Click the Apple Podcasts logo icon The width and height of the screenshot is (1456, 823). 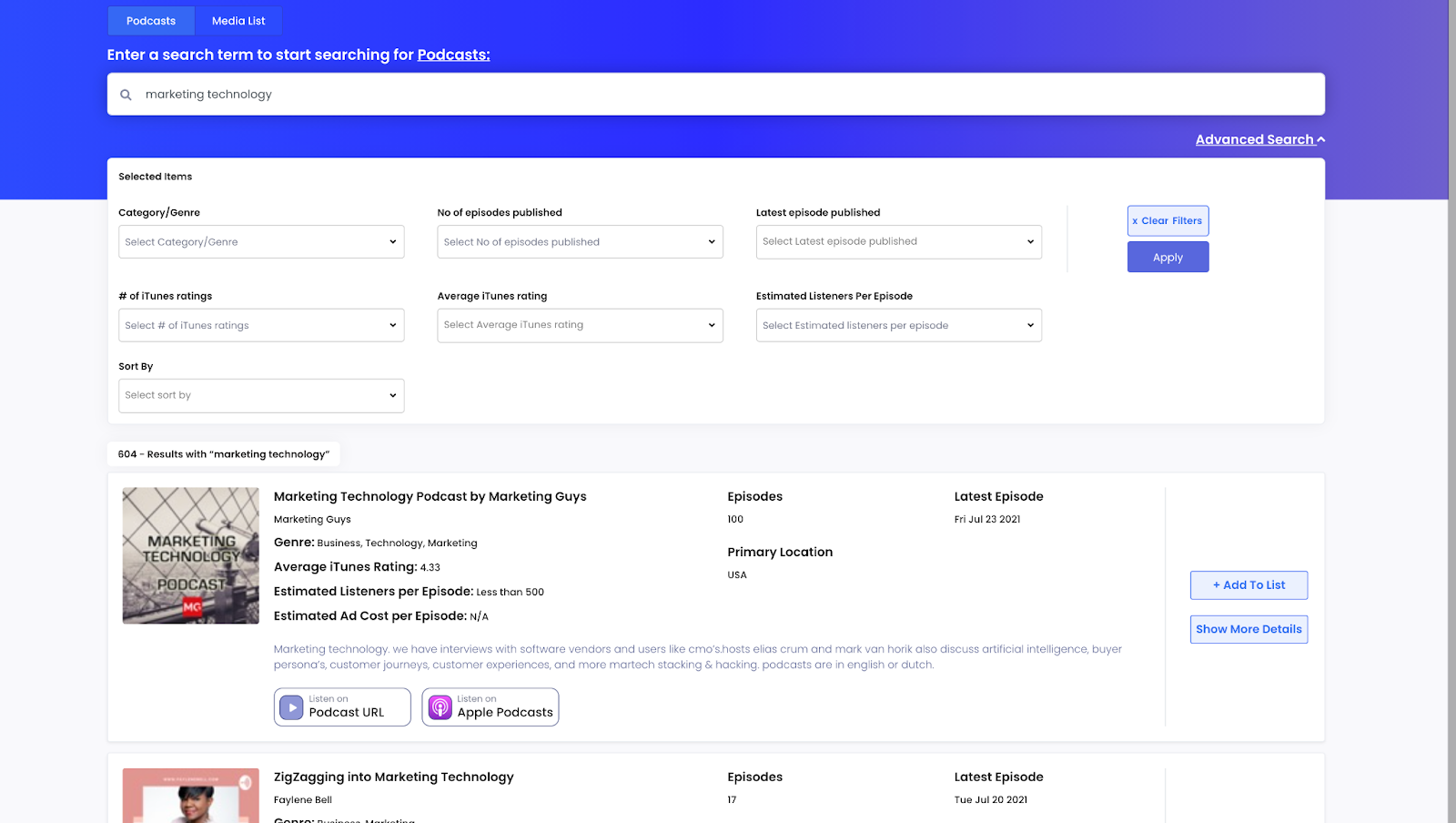tap(440, 707)
